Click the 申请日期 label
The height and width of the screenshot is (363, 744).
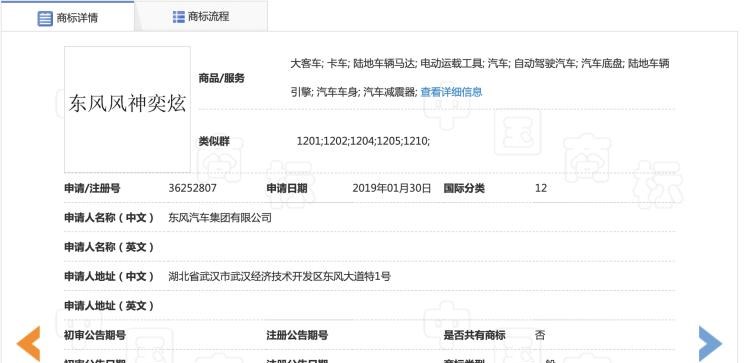click(287, 188)
